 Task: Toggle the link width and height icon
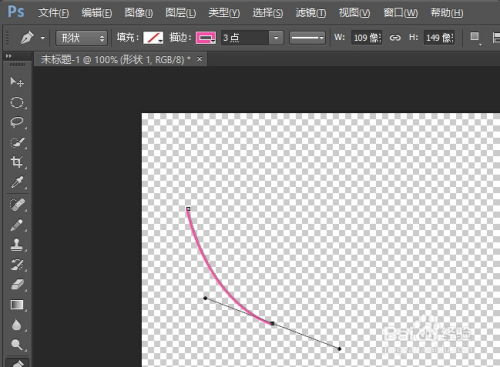395,38
